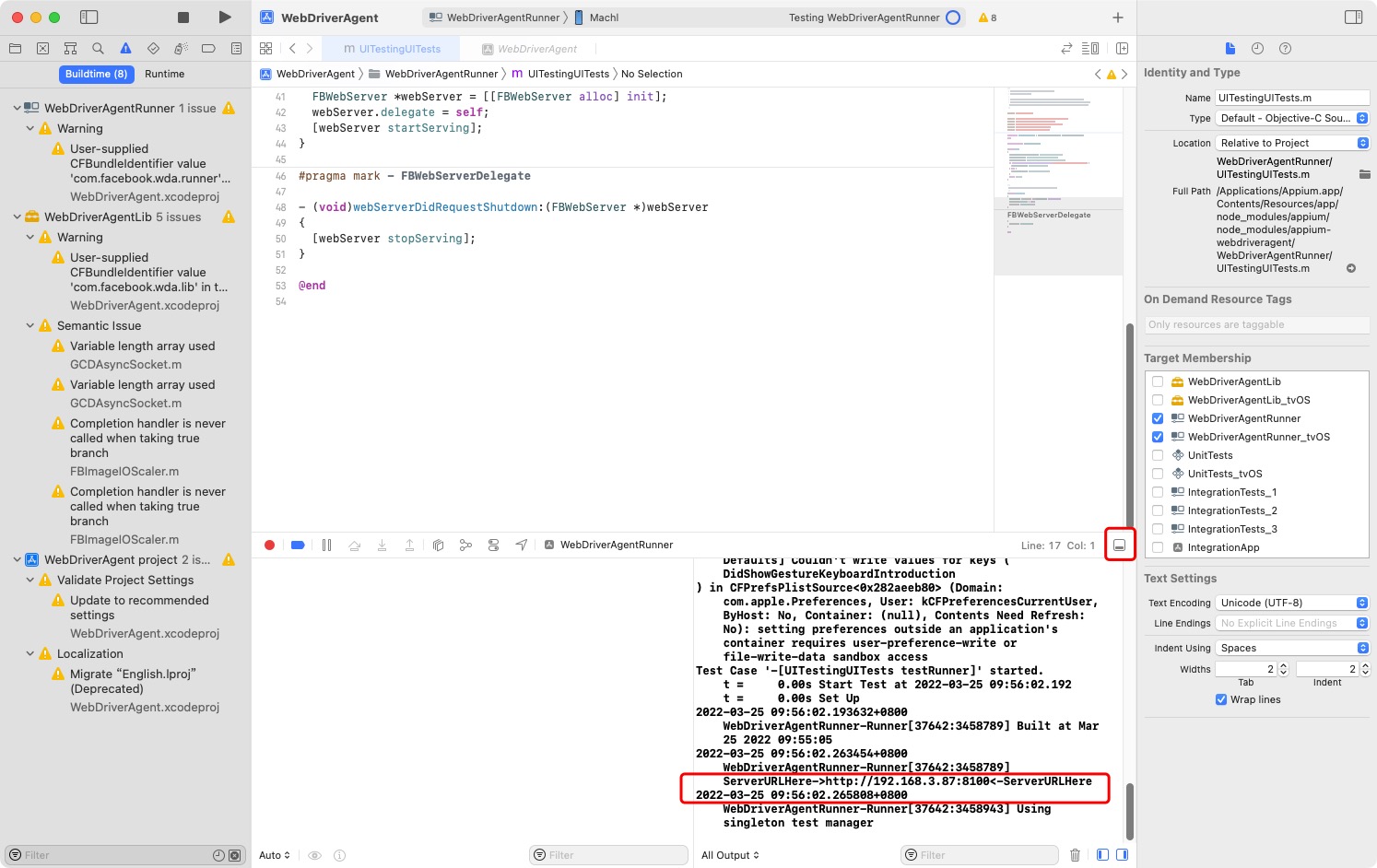Select the Buildtime (8) filter button
1377x868 pixels.
tap(96, 74)
